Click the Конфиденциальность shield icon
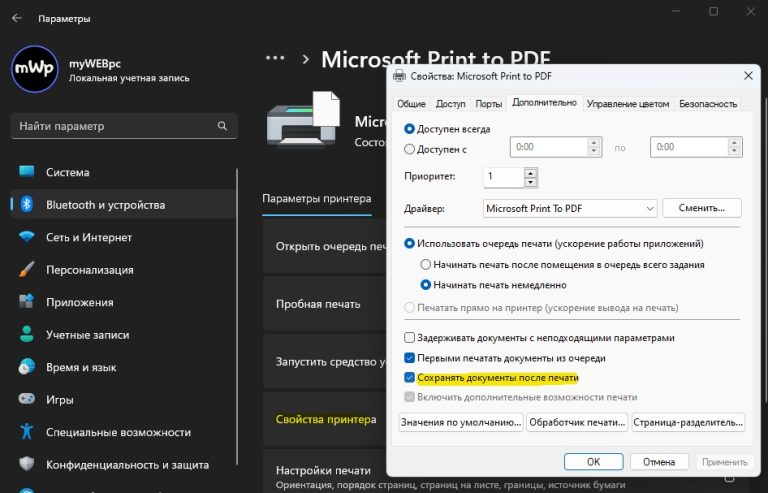Image resolution: width=768 pixels, height=493 pixels. pyautogui.click(x=26, y=464)
